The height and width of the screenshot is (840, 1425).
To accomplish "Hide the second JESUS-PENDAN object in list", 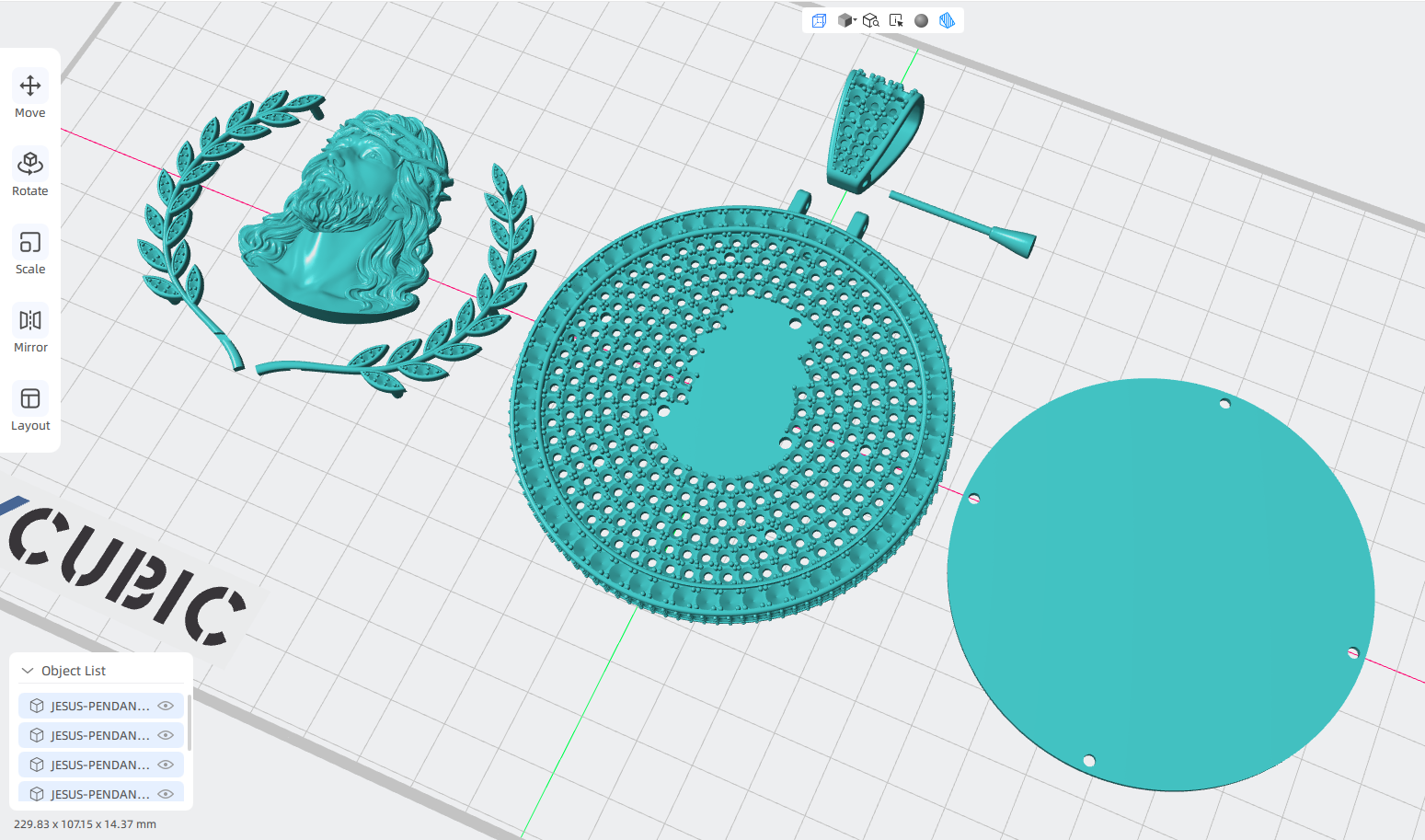I will [x=166, y=735].
